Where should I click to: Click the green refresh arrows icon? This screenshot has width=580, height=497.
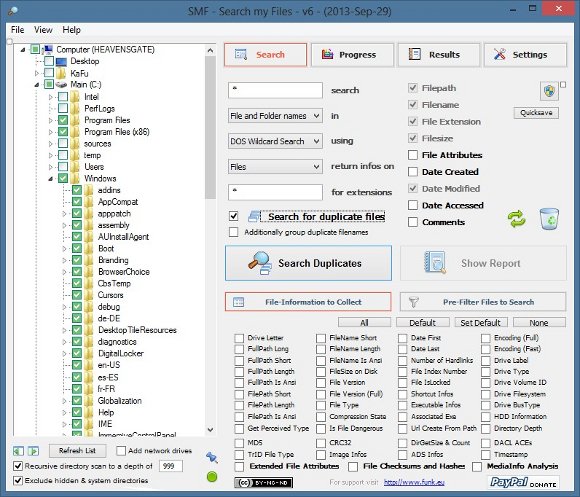516,219
